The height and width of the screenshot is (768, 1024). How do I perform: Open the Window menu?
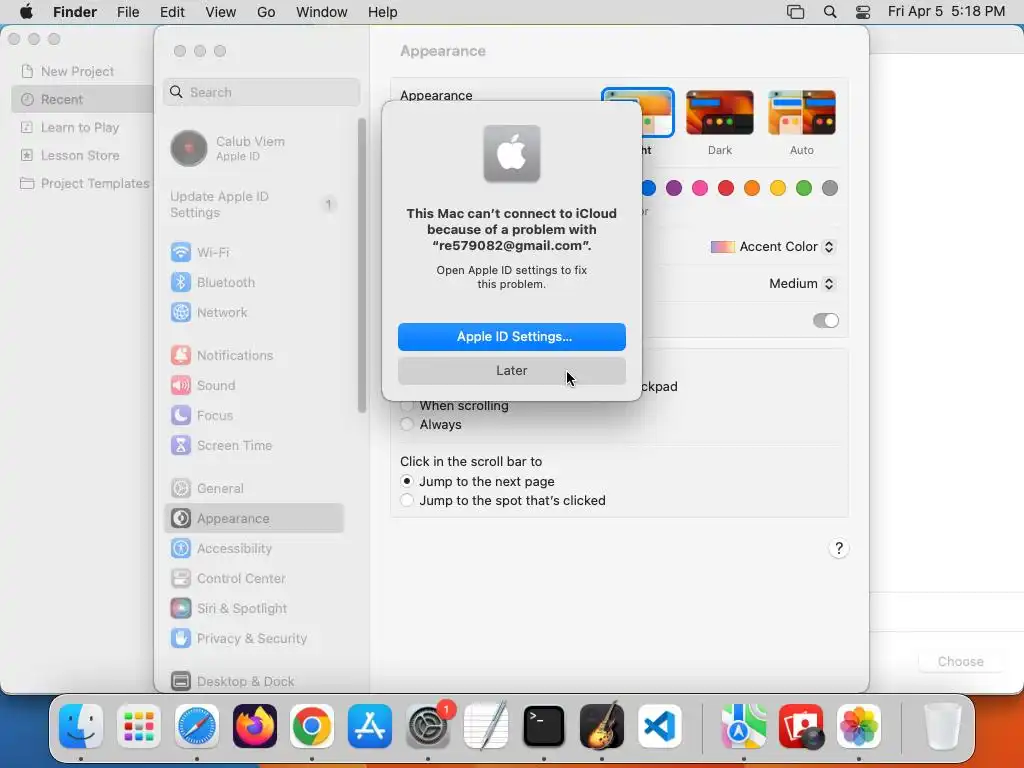[322, 12]
